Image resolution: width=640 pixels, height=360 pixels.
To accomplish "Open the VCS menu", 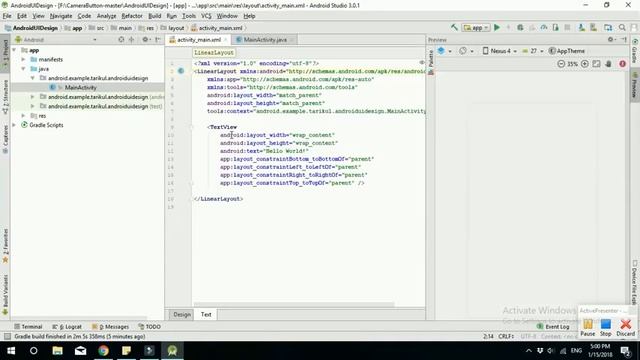I will 206,16.
